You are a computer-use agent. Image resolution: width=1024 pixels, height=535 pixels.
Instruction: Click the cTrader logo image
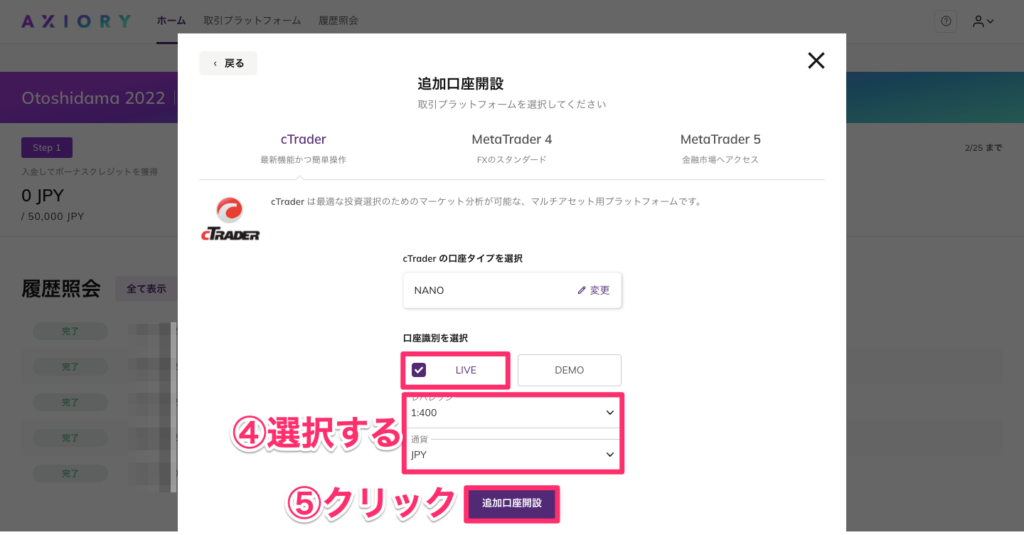[230, 219]
